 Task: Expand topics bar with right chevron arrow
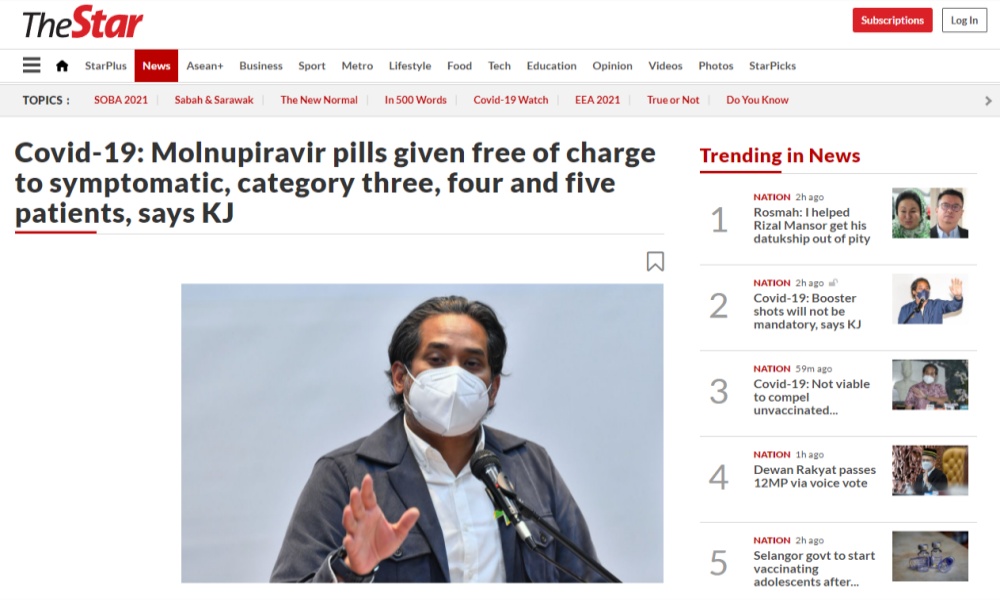(988, 101)
